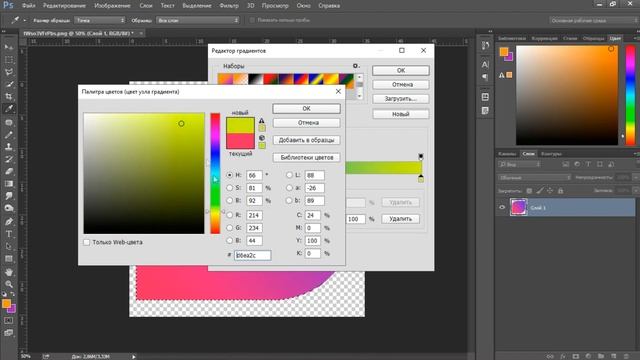Click 'Добавить в образцы' button
Viewport: 640px width, 360px height.
point(306,140)
